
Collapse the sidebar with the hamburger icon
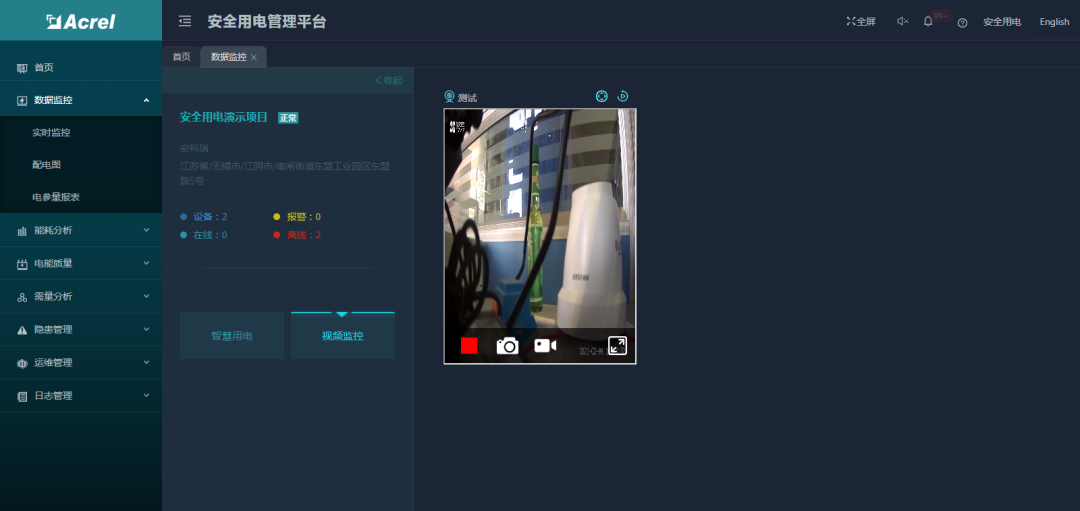click(x=185, y=21)
